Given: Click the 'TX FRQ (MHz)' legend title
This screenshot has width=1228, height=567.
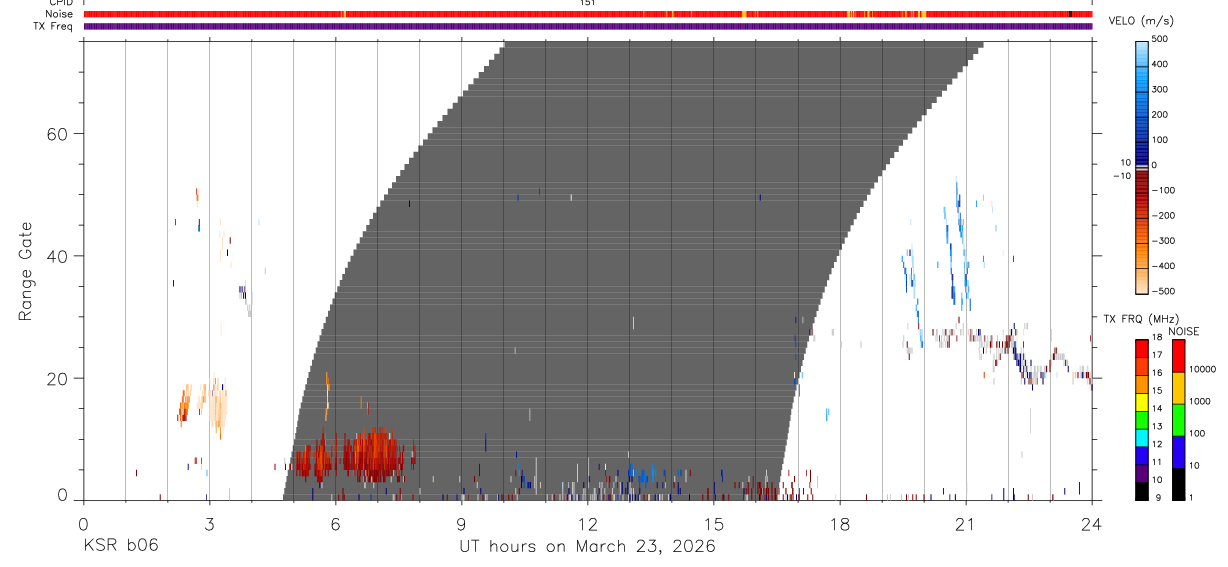Looking at the screenshot, I should point(1139,319).
